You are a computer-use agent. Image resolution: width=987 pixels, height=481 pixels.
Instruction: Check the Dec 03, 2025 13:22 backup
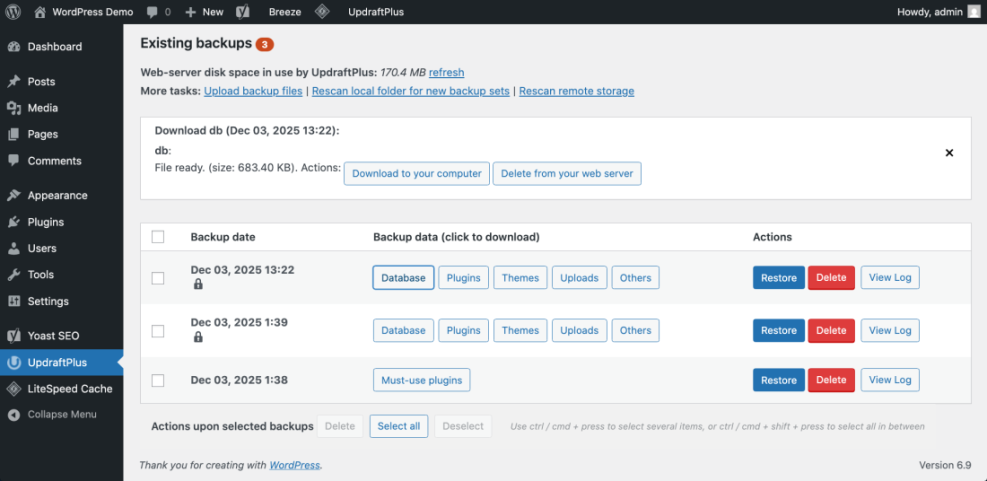[x=158, y=278]
